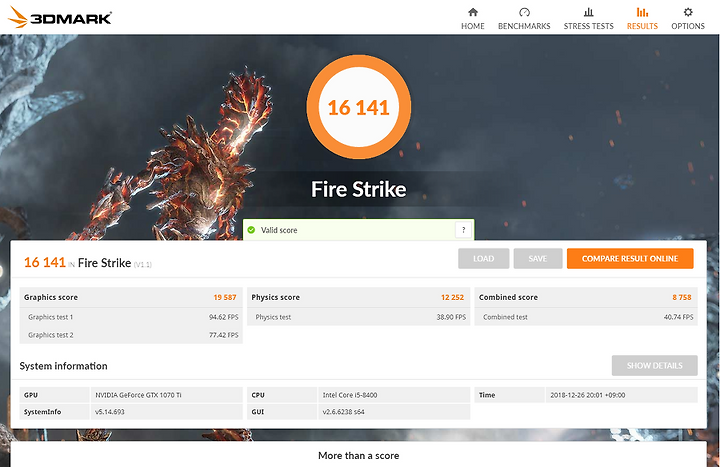Click 77.42 FPS value

[x=224, y=335]
